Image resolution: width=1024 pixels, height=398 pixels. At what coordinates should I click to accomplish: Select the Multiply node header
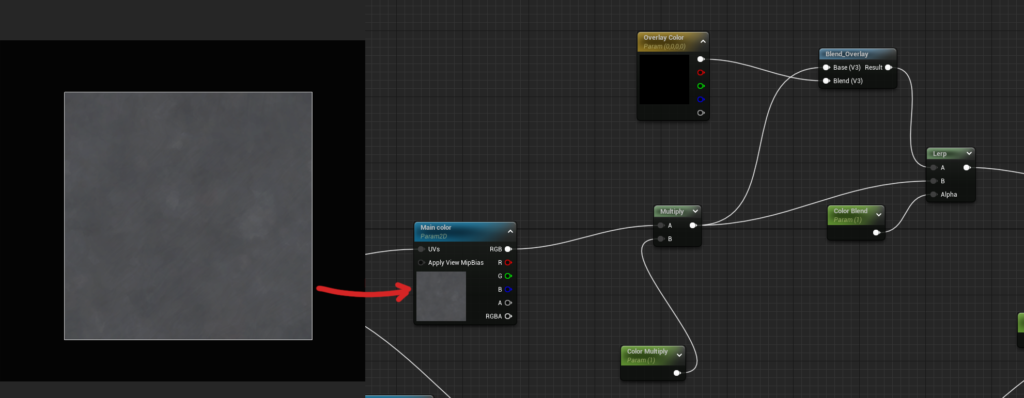pos(677,211)
